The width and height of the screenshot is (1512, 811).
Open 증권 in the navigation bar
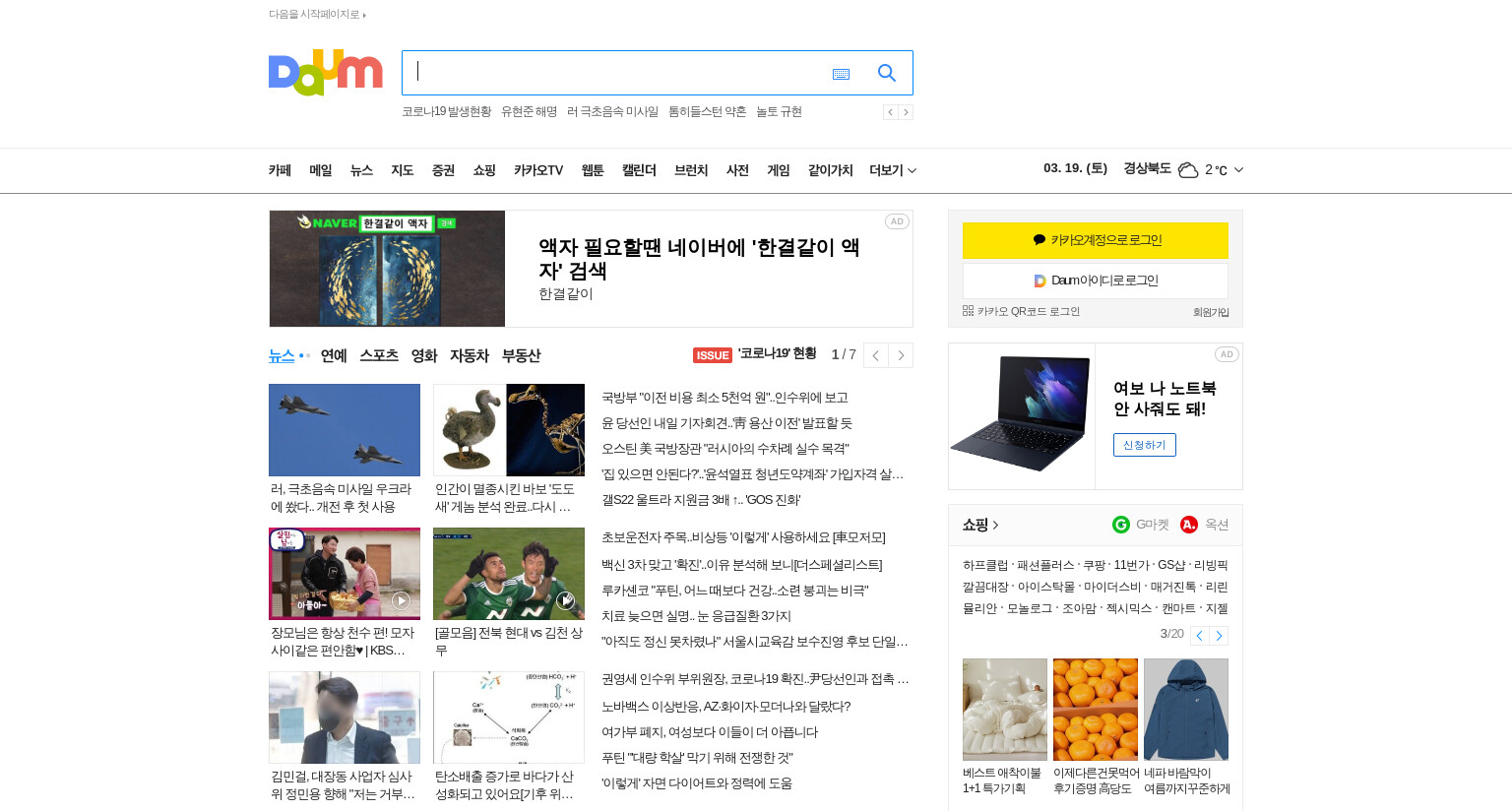pyautogui.click(x=443, y=170)
